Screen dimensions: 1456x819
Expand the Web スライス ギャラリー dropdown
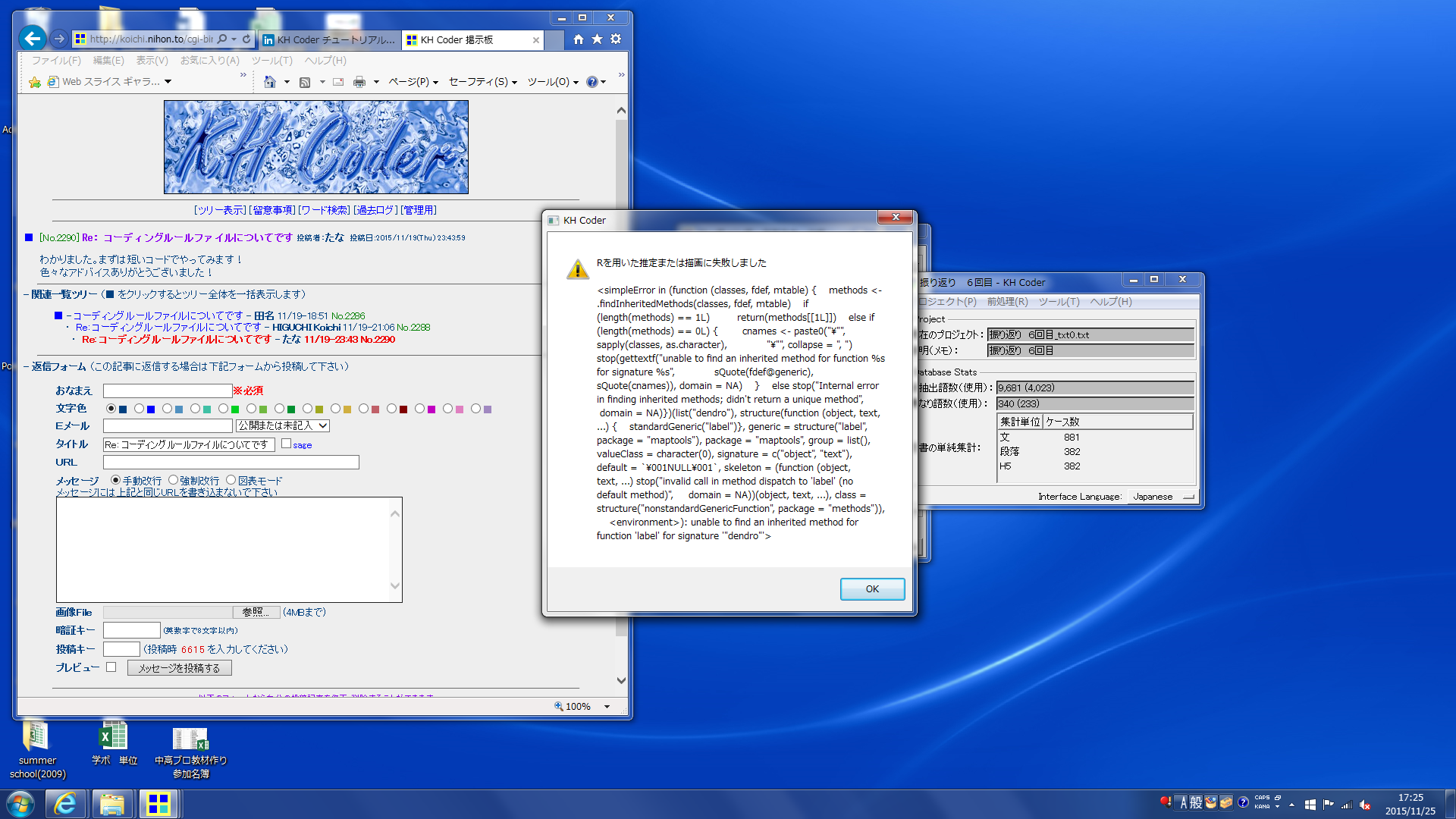click(x=168, y=82)
